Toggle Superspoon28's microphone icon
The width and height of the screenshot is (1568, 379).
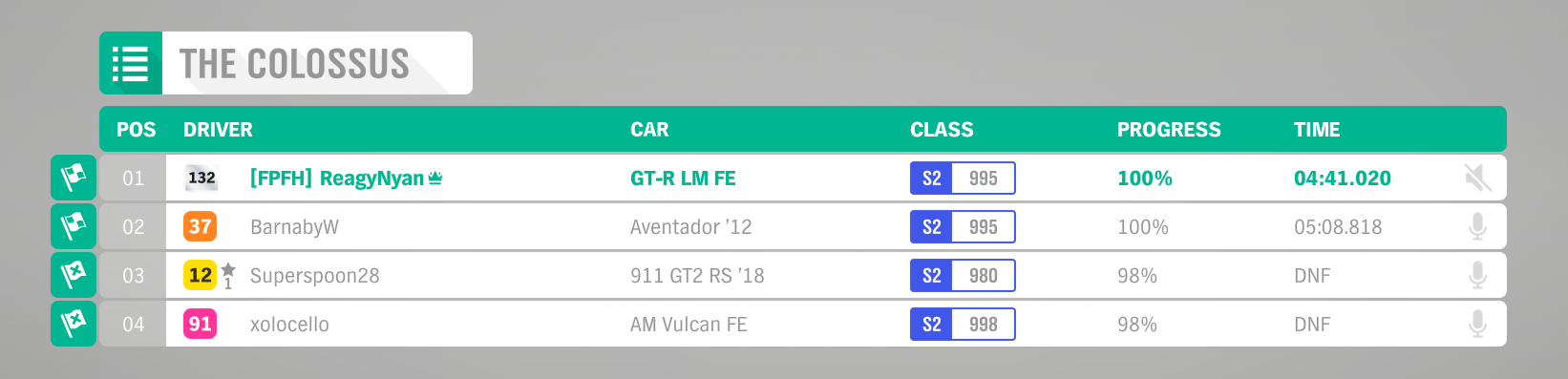tap(1477, 275)
